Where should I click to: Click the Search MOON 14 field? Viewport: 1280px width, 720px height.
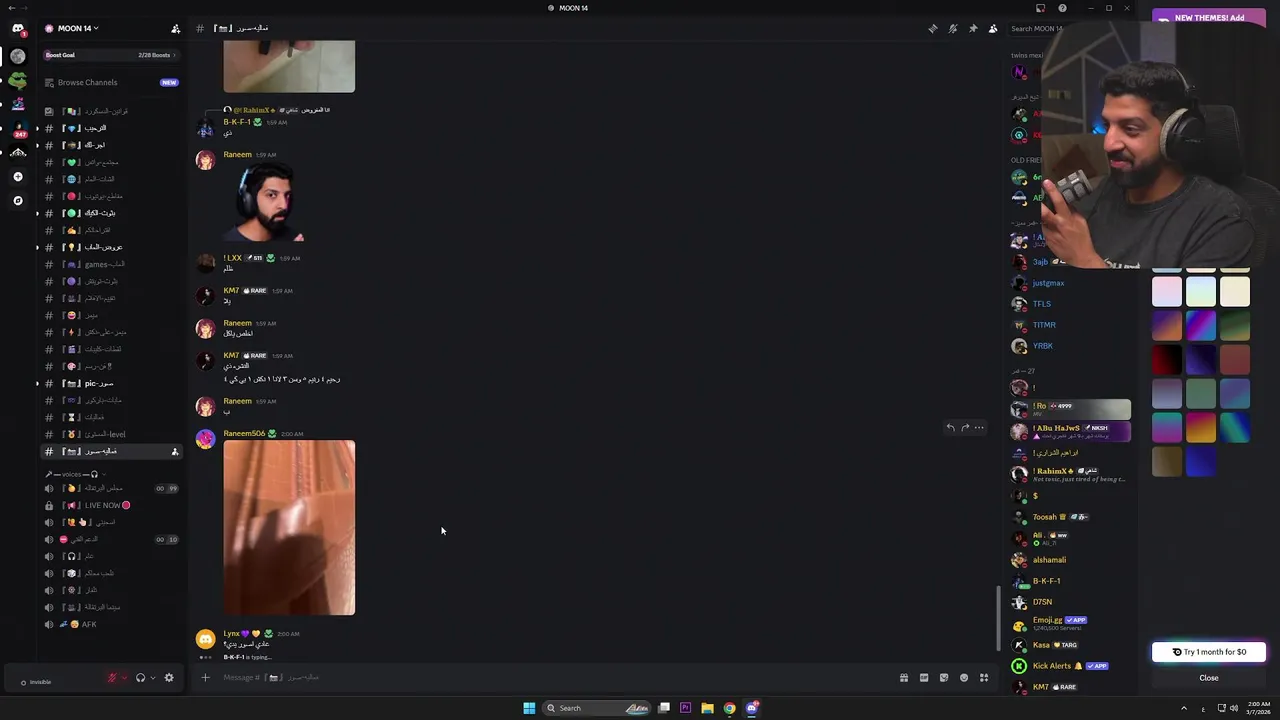1036,29
